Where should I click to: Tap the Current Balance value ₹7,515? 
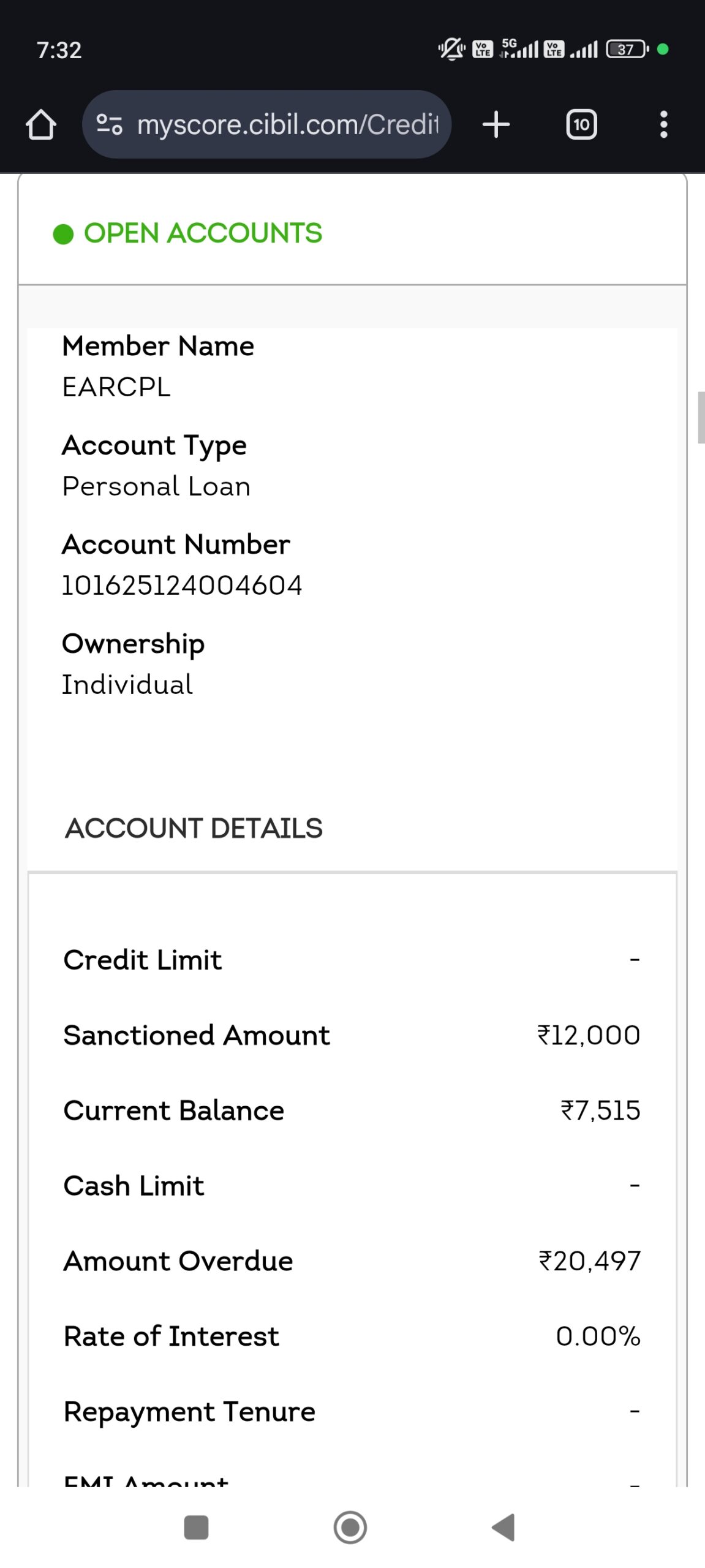(x=600, y=1110)
